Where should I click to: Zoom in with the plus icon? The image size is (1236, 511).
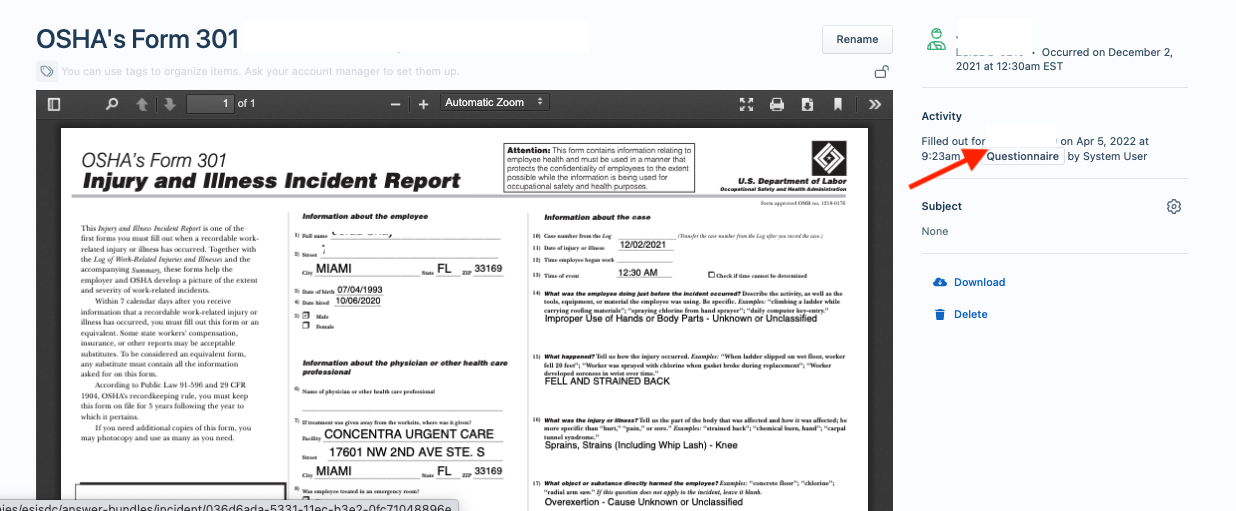click(423, 104)
